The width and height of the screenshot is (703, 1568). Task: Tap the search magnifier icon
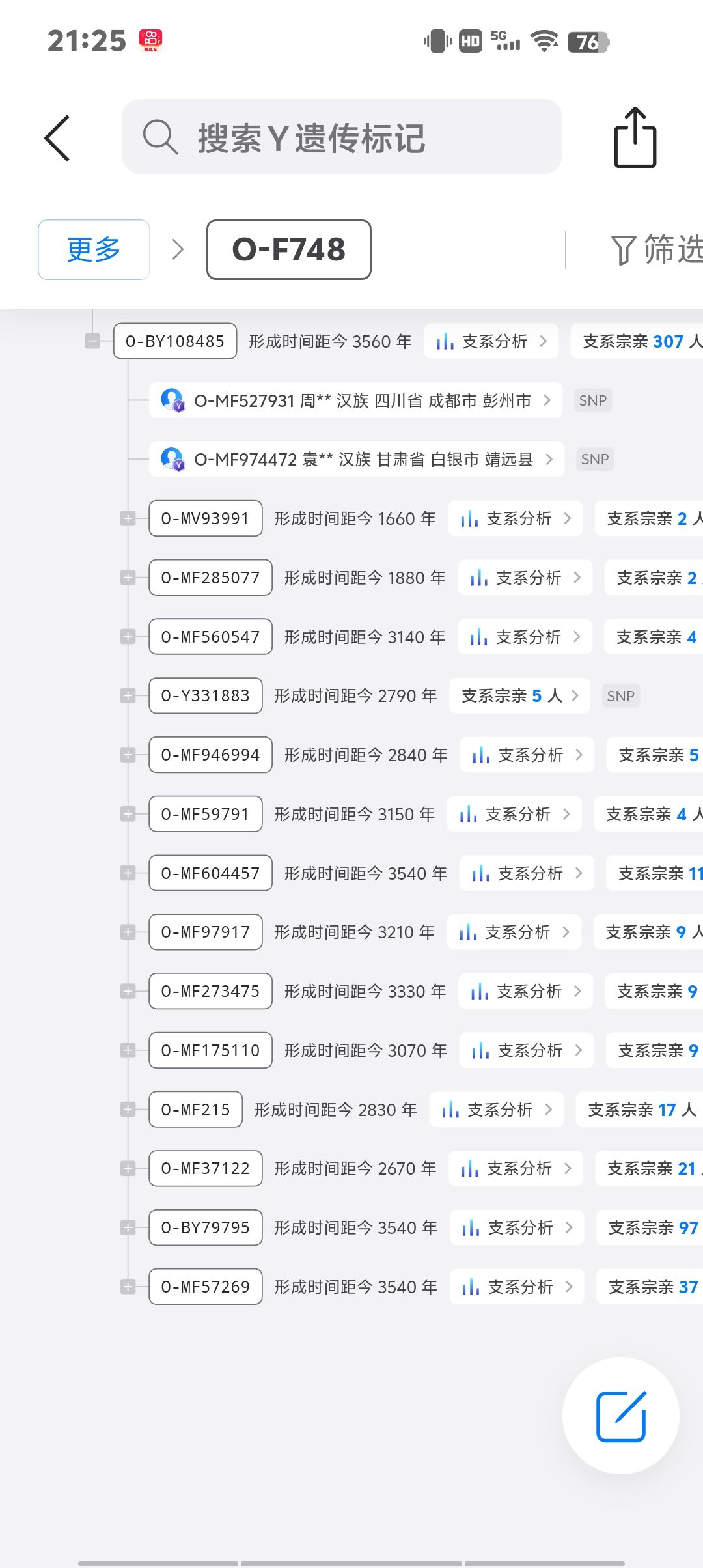click(x=159, y=137)
